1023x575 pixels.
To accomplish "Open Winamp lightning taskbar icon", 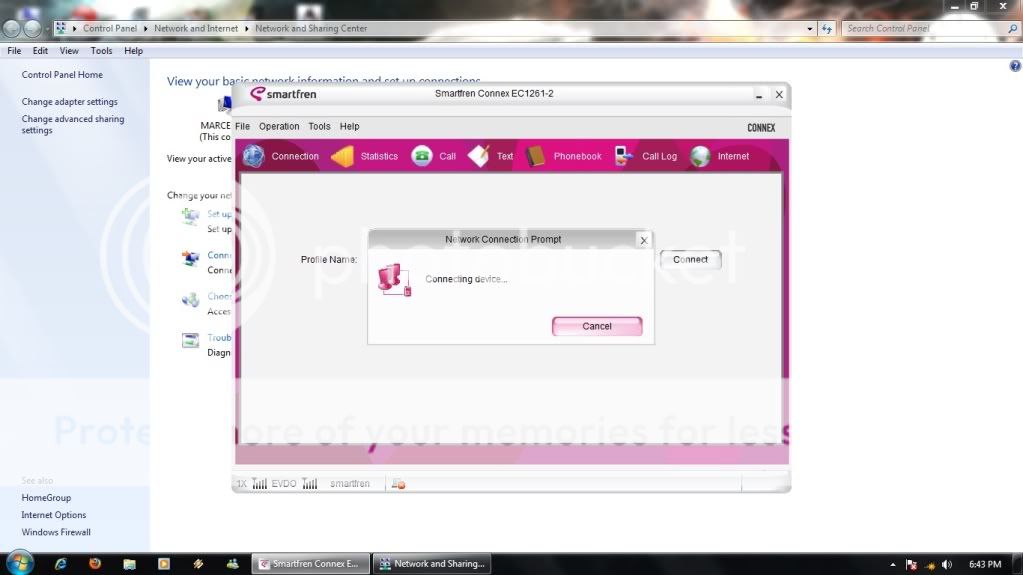I will point(198,564).
